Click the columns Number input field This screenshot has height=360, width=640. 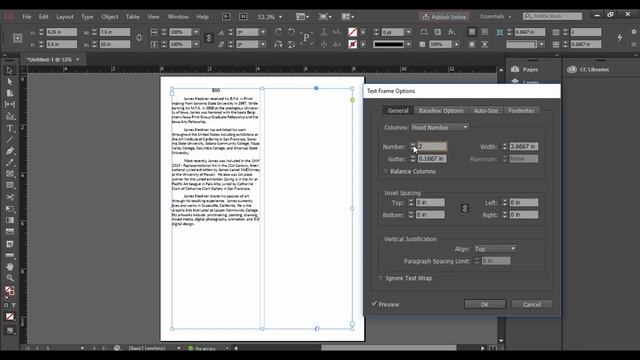point(432,146)
